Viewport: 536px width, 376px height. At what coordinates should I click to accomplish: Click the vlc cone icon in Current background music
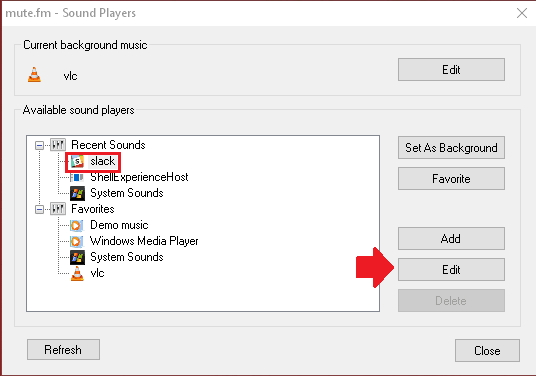click(34, 75)
